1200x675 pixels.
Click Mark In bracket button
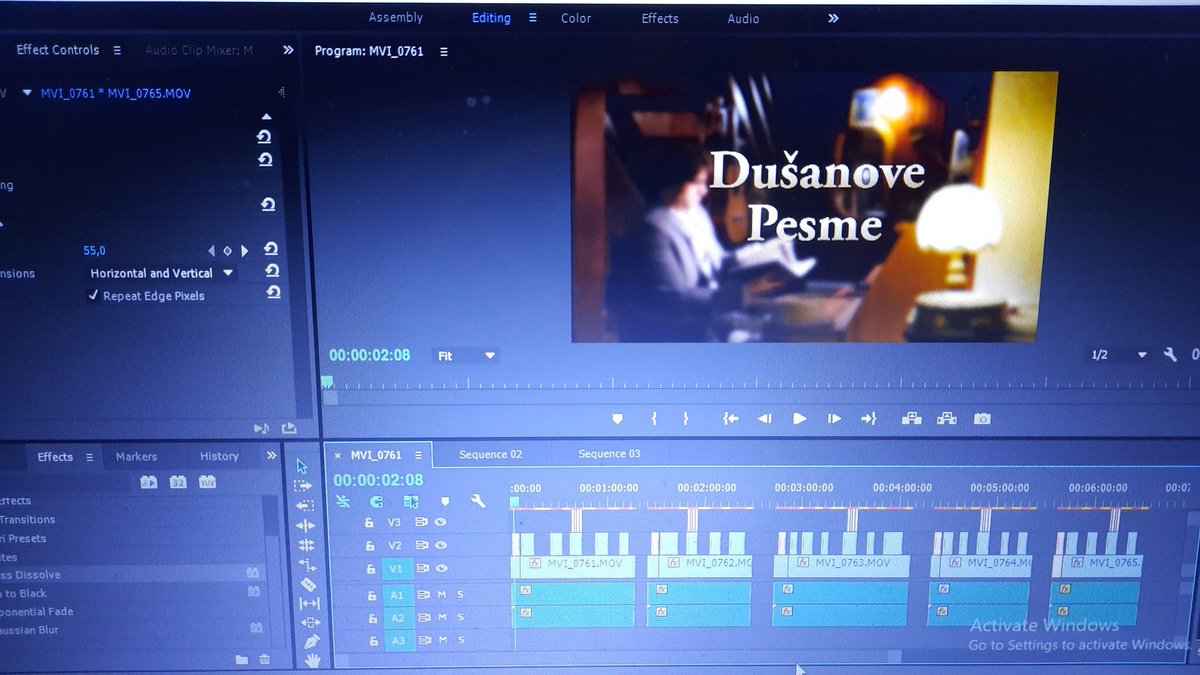tap(654, 419)
